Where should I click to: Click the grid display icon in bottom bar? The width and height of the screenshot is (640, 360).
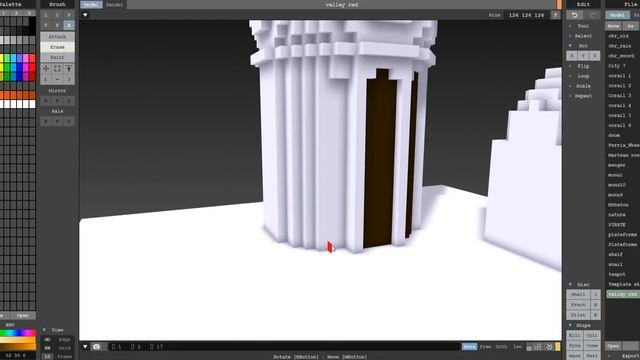(538, 347)
